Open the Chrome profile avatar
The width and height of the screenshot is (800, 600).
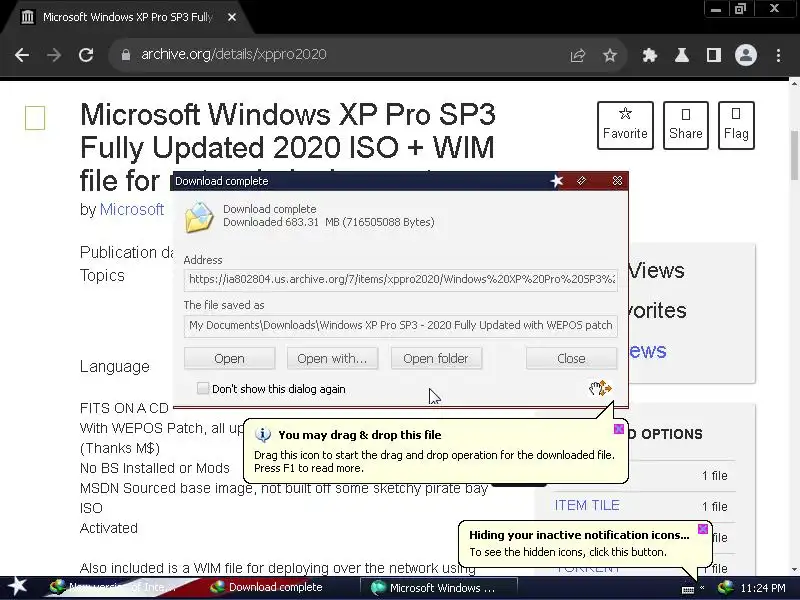(745, 55)
